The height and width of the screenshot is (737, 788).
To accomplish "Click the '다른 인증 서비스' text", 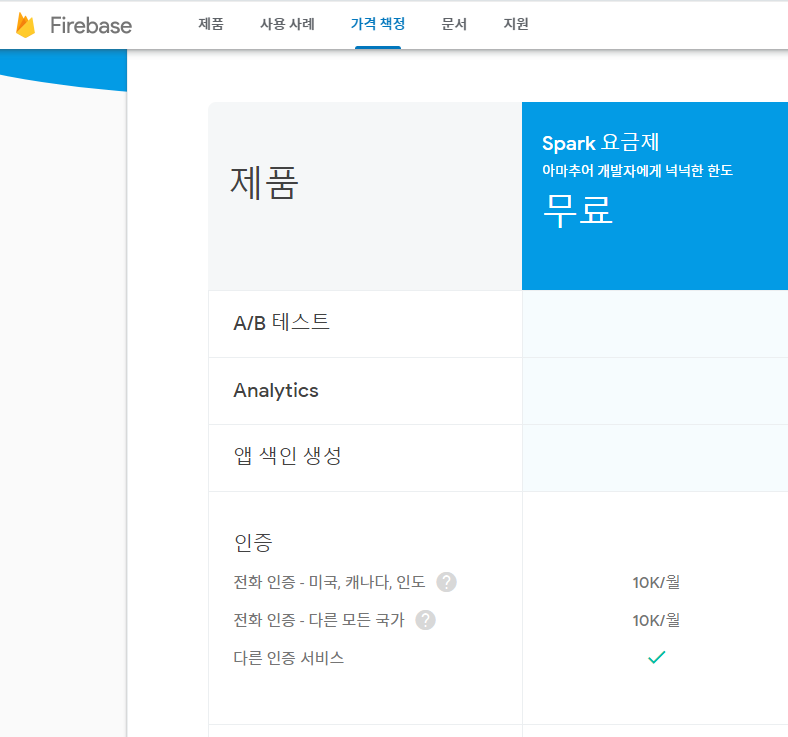I will pyautogui.click(x=288, y=658).
